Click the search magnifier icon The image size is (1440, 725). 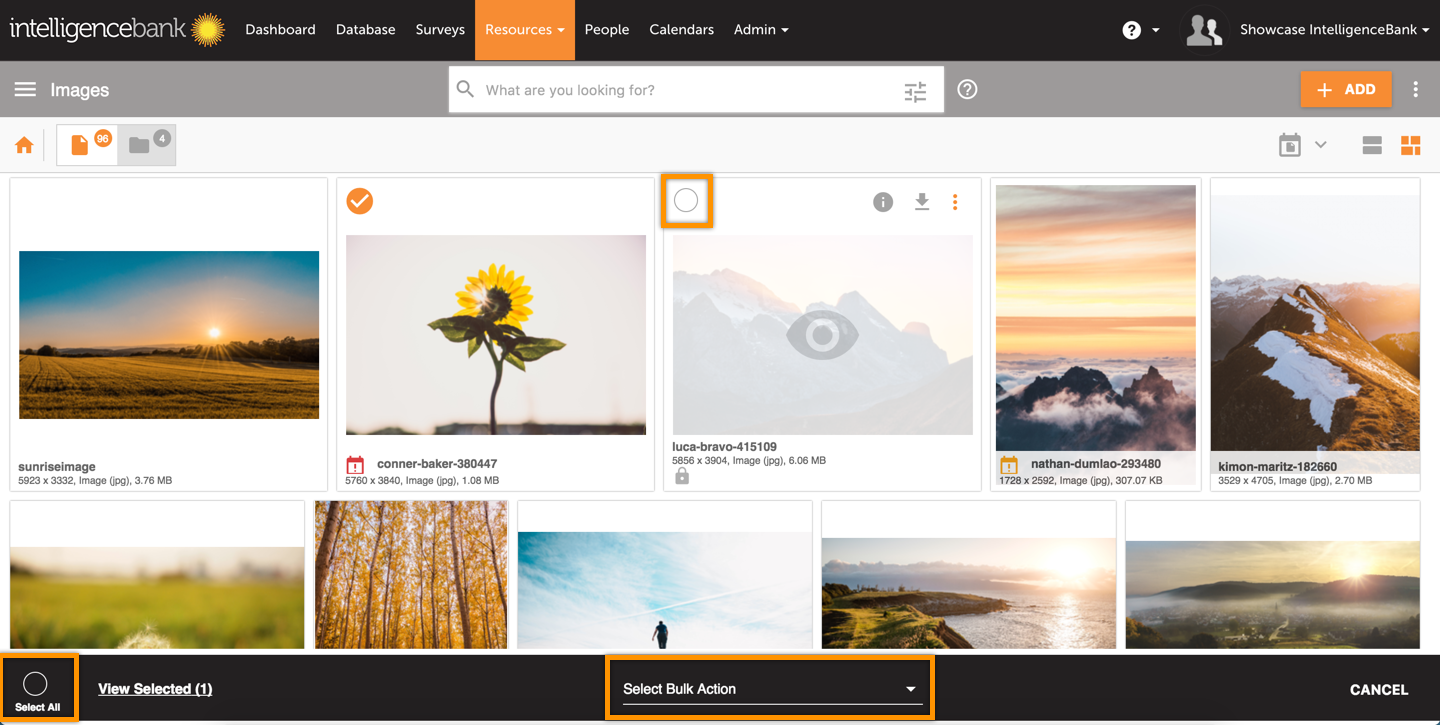[x=465, y=90]
